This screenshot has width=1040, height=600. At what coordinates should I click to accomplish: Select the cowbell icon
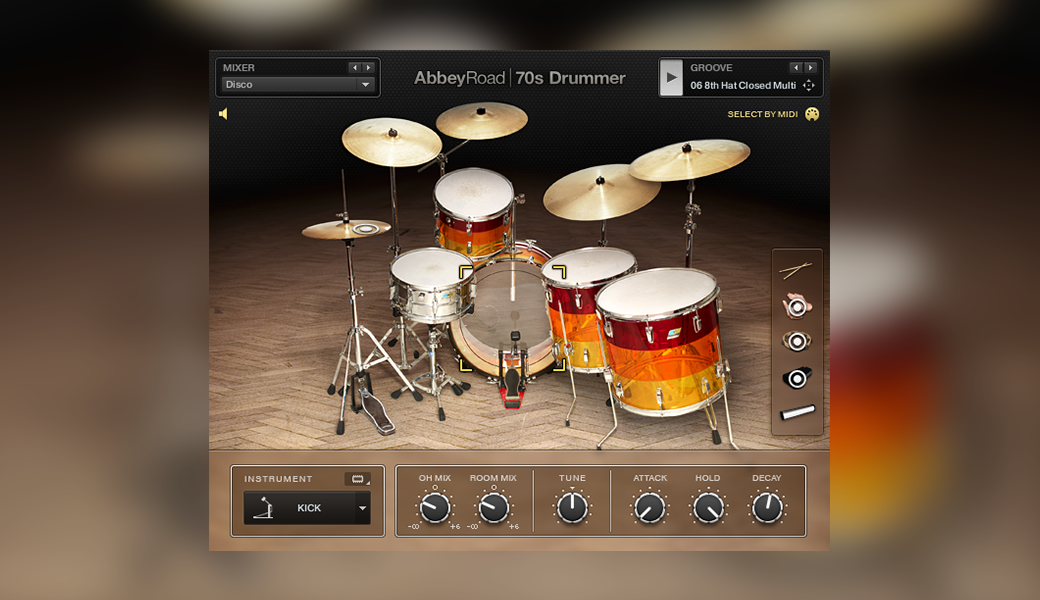(797, 378)
